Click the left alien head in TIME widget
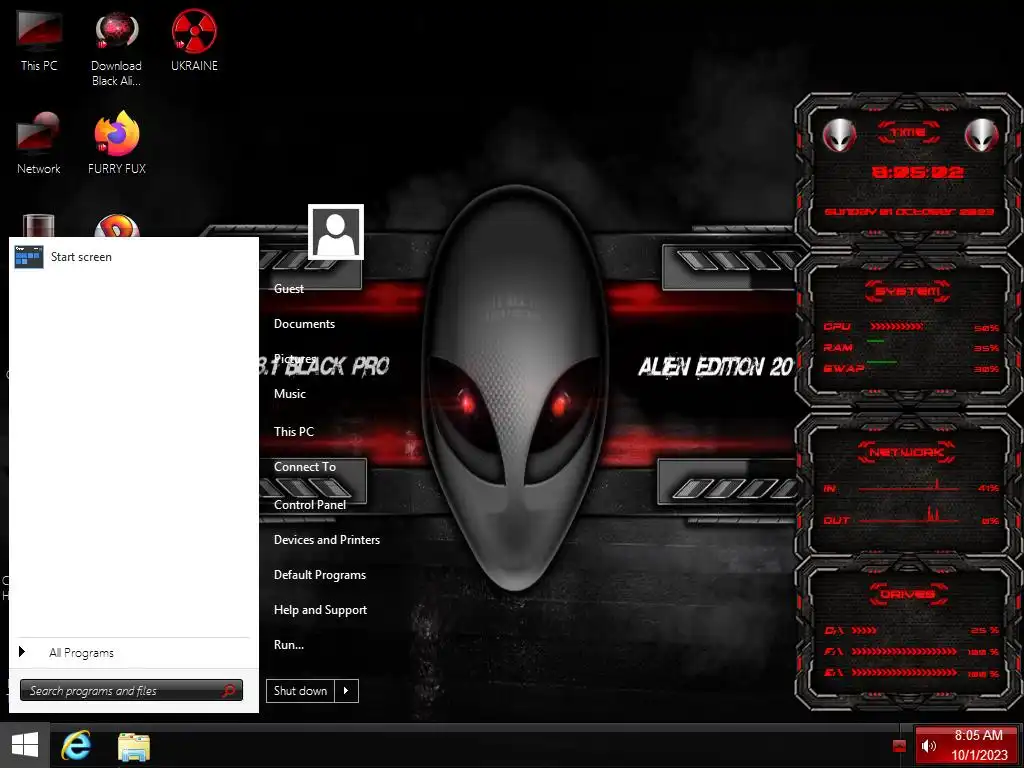 (839, 135)
